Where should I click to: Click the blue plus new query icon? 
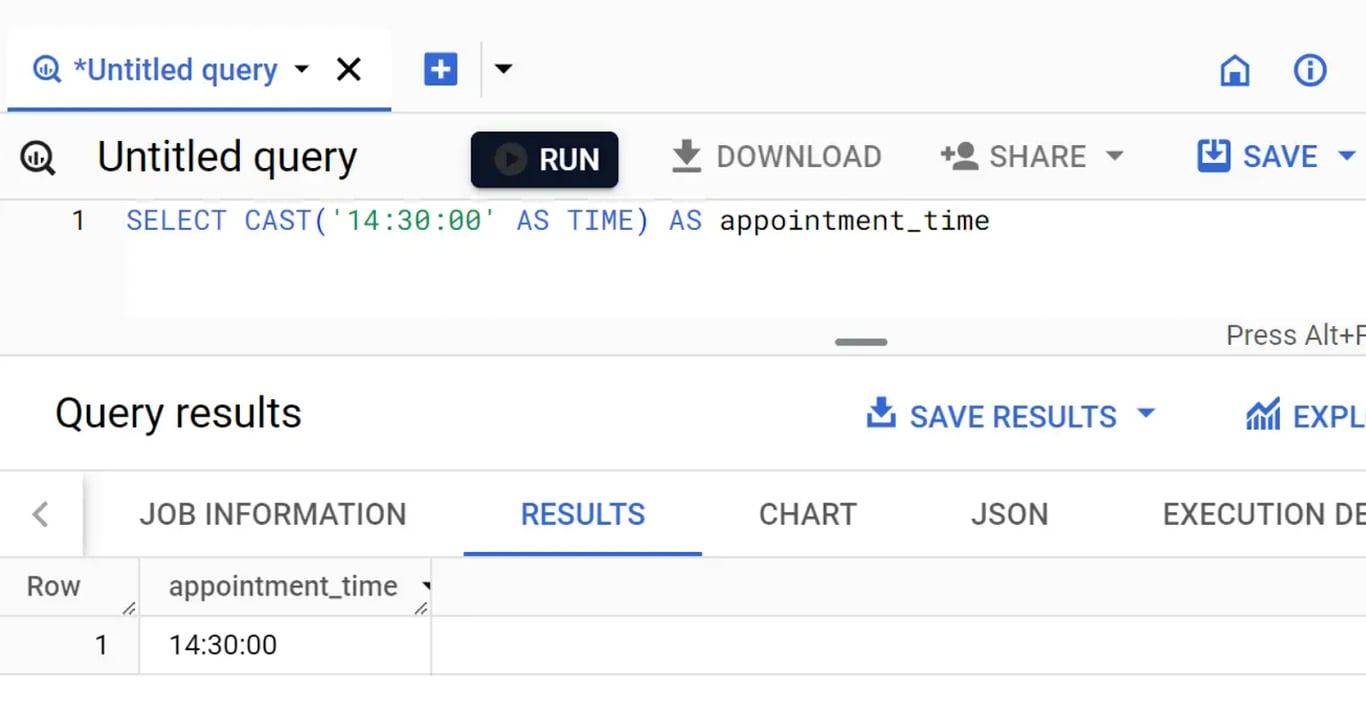[x=440, y=69]
